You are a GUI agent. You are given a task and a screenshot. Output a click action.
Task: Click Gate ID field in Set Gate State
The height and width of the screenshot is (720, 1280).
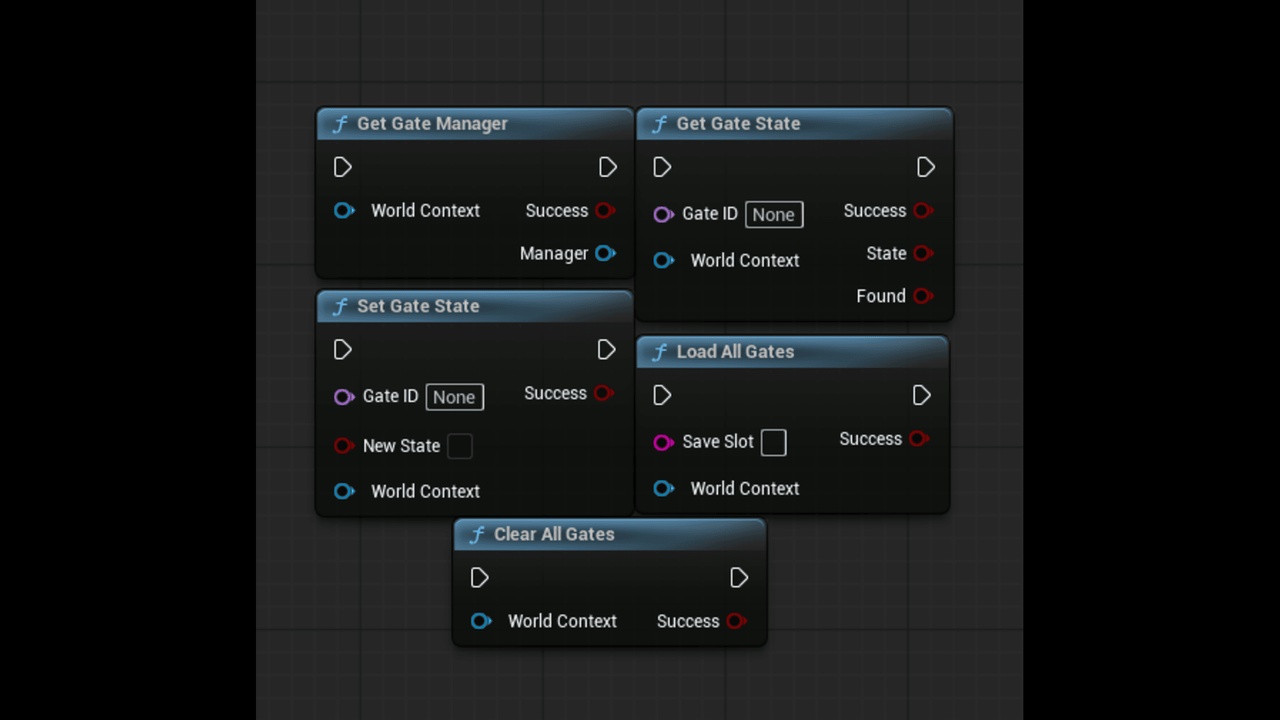454,397
